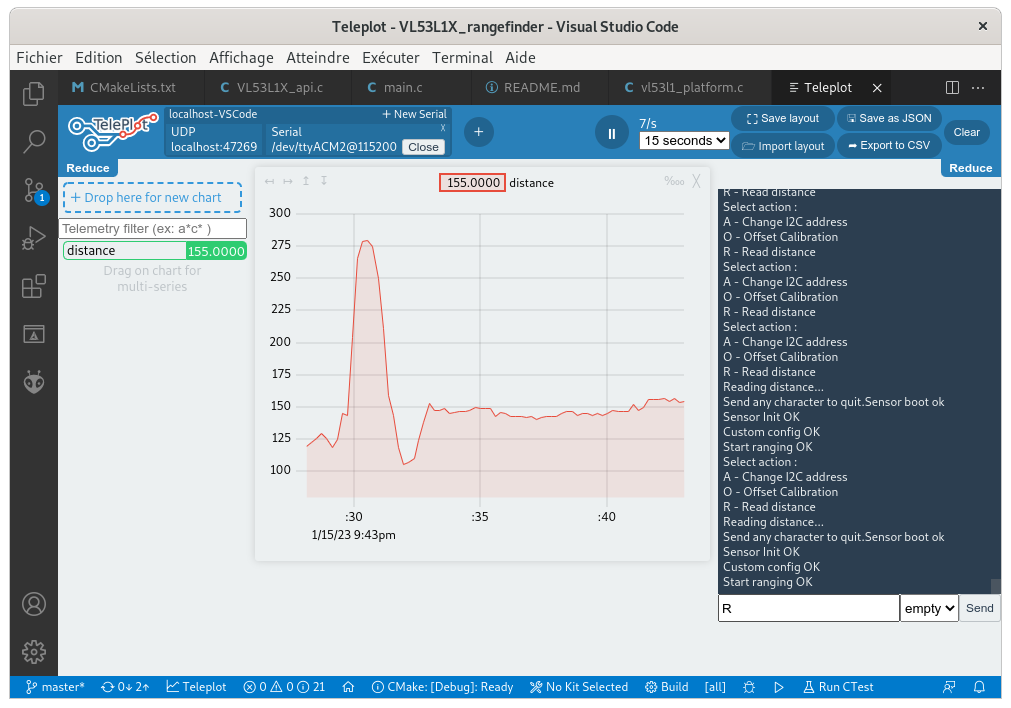The image size is (1011, 708).
Task: Click the home icon in status bar
Action: 348,687
